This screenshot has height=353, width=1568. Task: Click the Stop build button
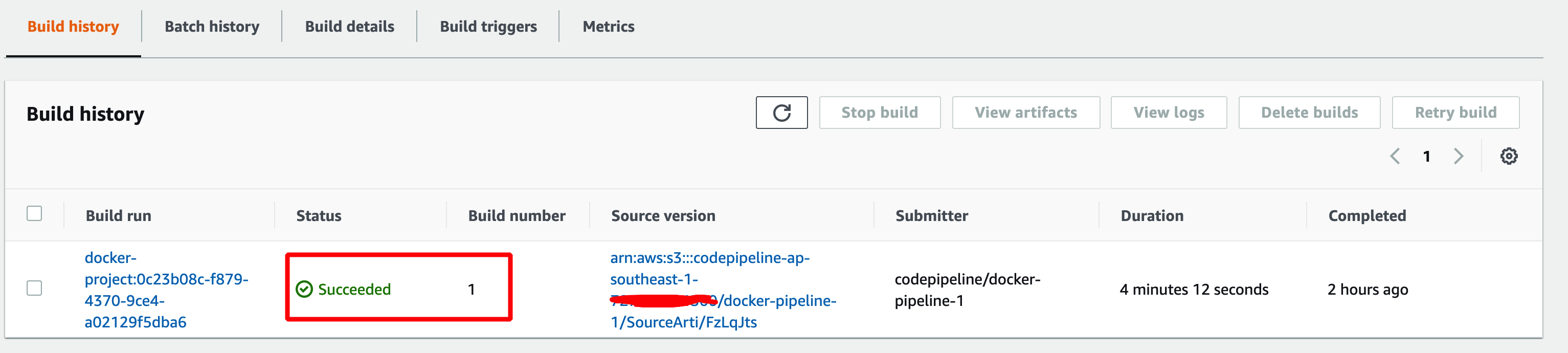coord(880,113)
